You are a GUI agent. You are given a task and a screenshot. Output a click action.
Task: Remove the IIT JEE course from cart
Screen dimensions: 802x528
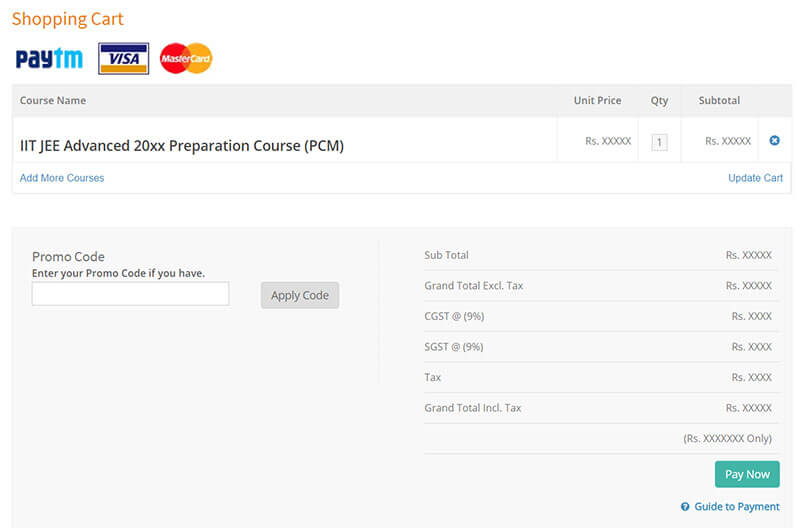click(x=774, y=141)
